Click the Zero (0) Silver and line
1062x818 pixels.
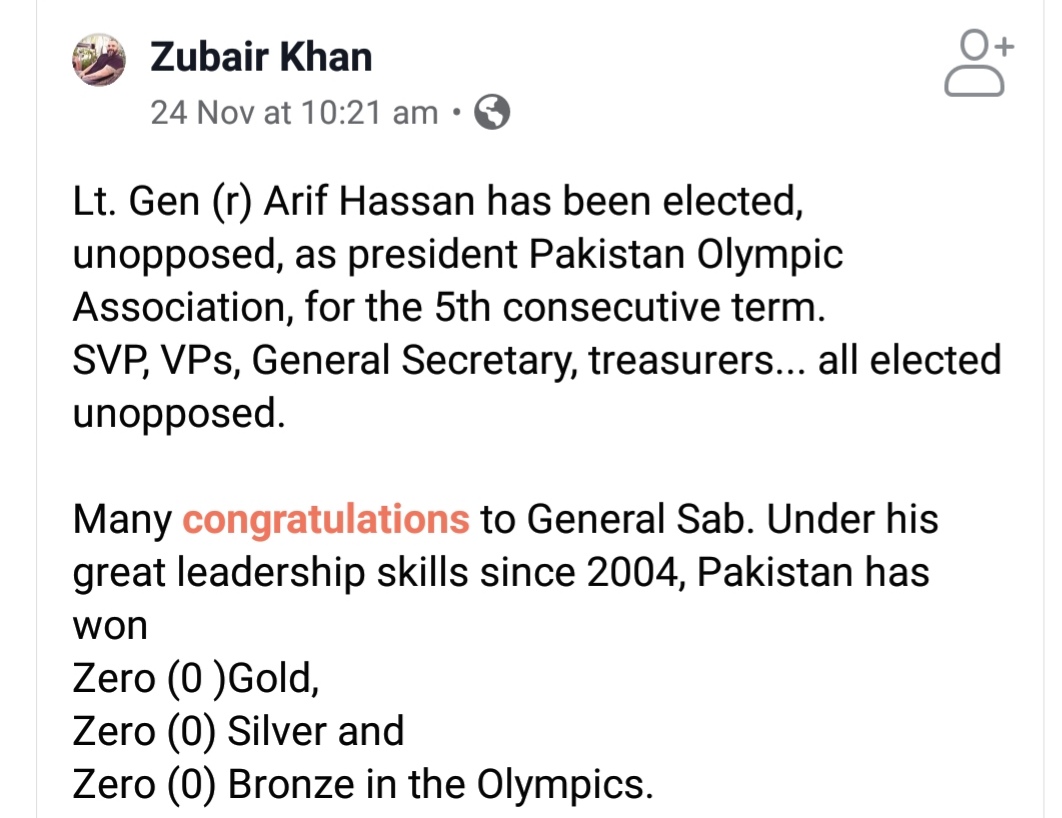click(238, 731)
